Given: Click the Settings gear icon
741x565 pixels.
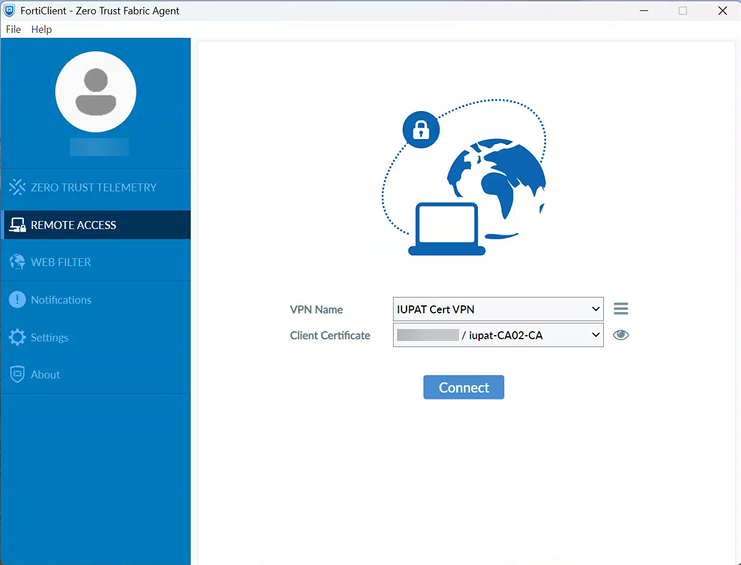Looking at the screenshot, I should [17, 337].
